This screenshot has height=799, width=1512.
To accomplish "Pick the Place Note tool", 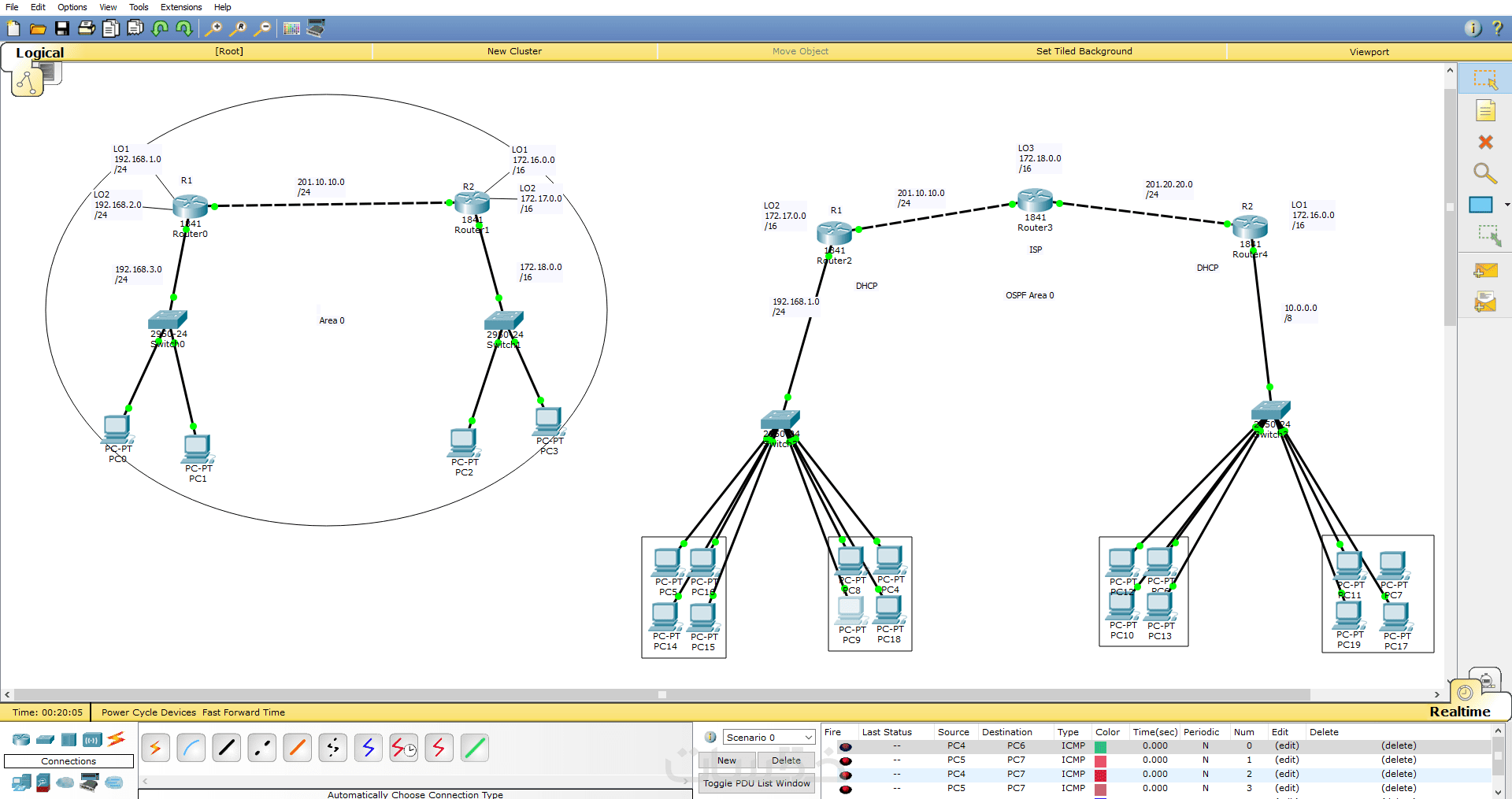I will tap(1485, 111).
